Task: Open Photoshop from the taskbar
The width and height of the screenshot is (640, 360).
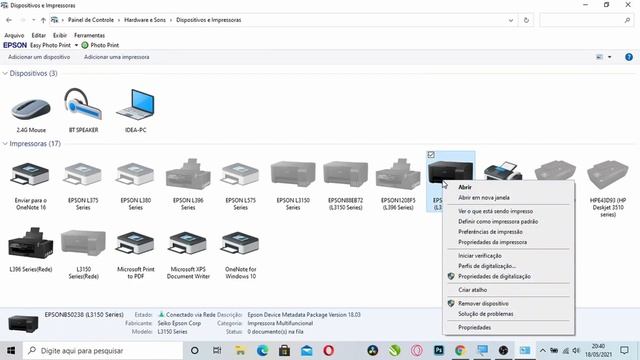Action: pyautogui.click(x=438, y=350)
